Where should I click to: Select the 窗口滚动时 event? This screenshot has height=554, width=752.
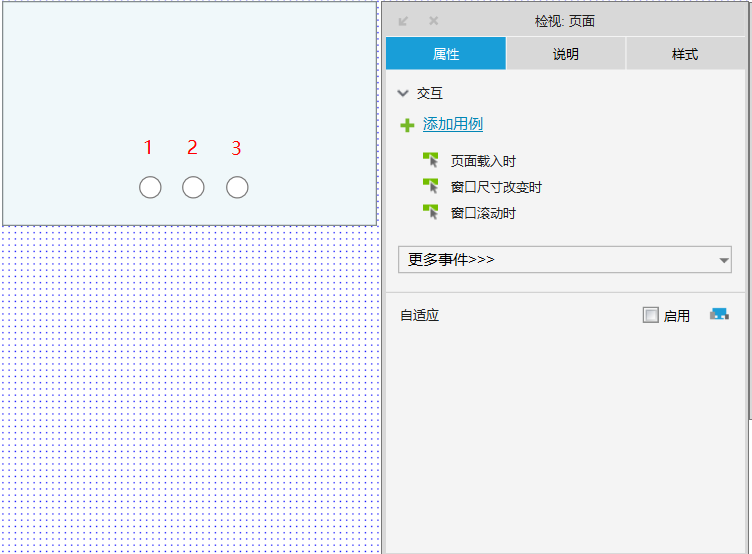pyautogui.click(x=483, y=213)
